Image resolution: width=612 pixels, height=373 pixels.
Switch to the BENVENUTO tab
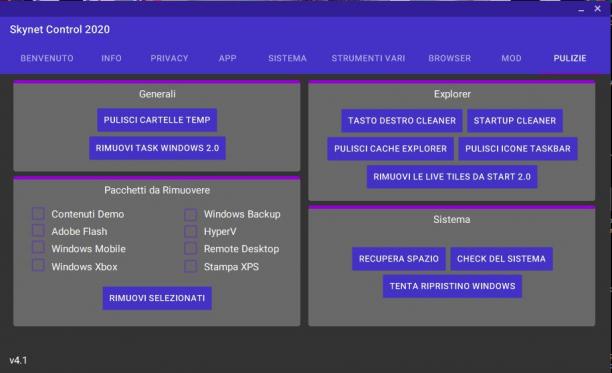pos(47,58)
